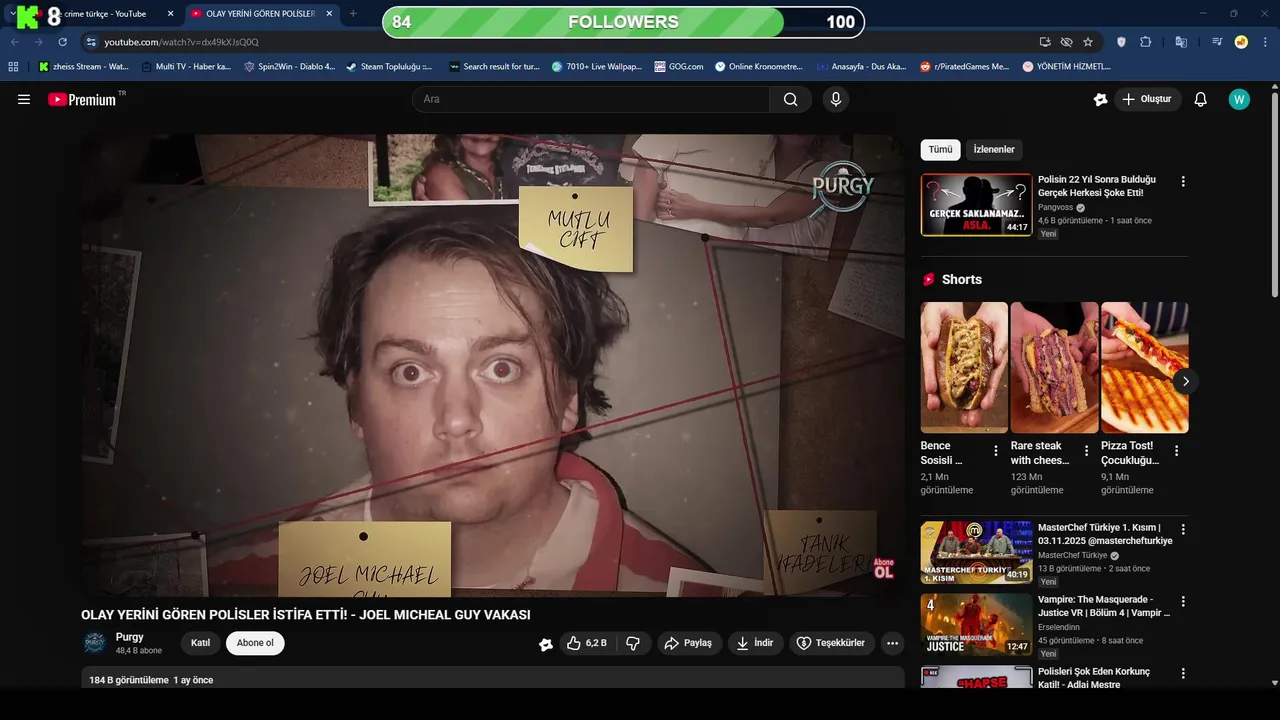Reload the page
This screenshot has width=1280, height=720.
click(x=62, y=42)
